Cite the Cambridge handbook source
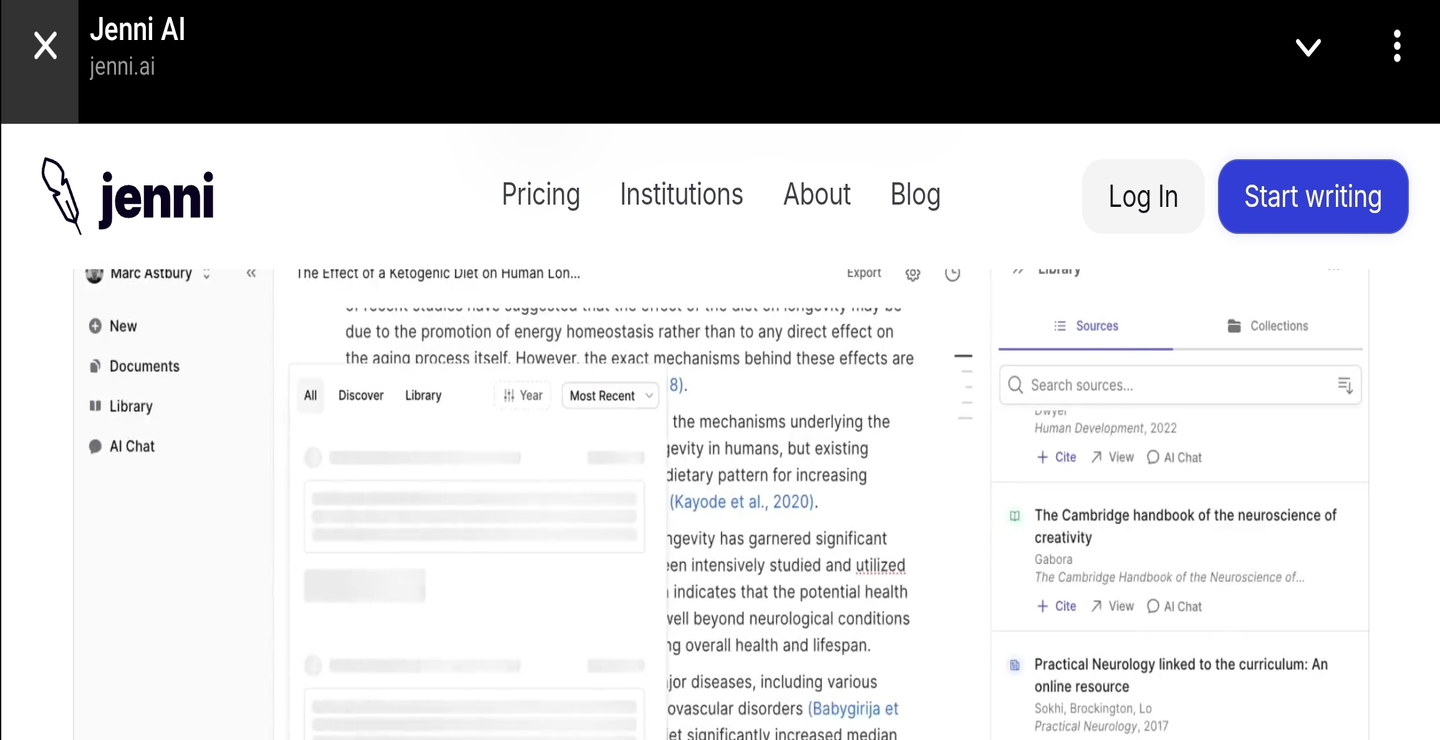Screen dimensions: 1440x740 click(1056, 606)
